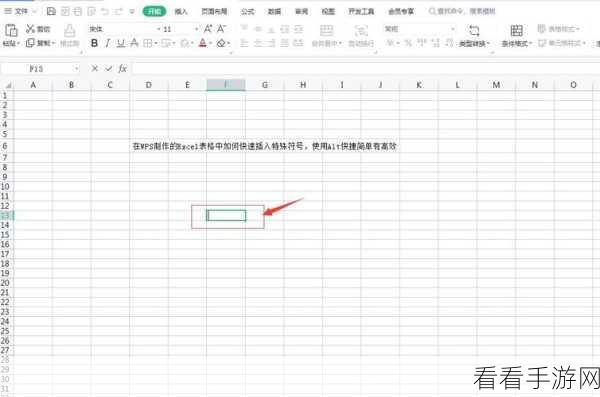
Task: Open the 视图 (View) tab
Action: click(x=328, y=11)
